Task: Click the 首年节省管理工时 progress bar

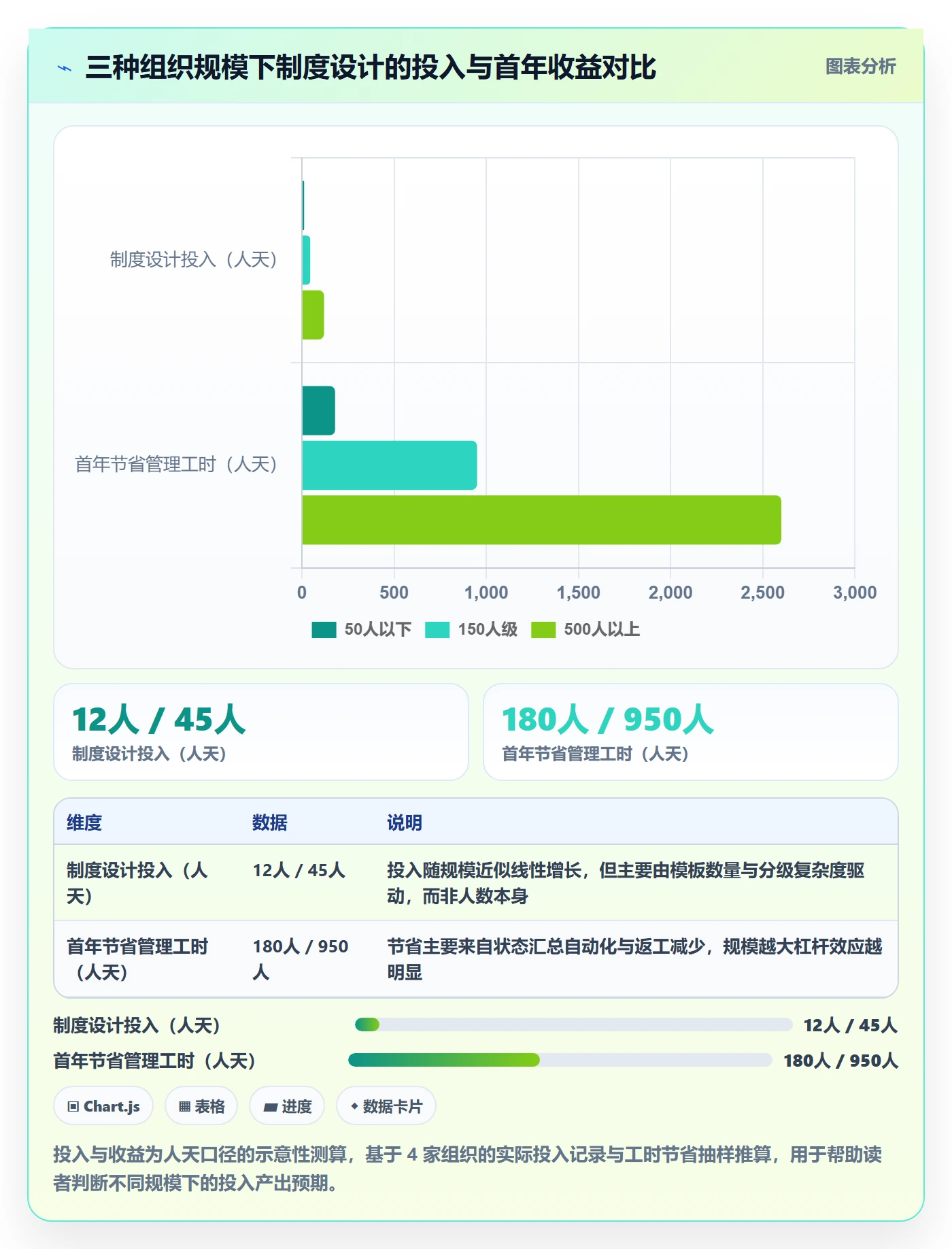Action: tap(560, 1060)
